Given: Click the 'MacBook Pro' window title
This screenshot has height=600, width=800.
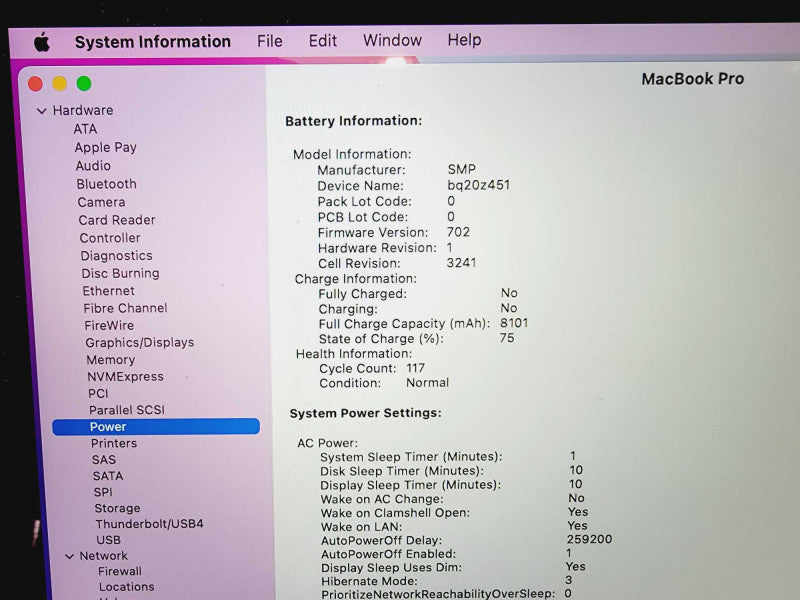Looking at the screenshot, I should click(692, 79).
